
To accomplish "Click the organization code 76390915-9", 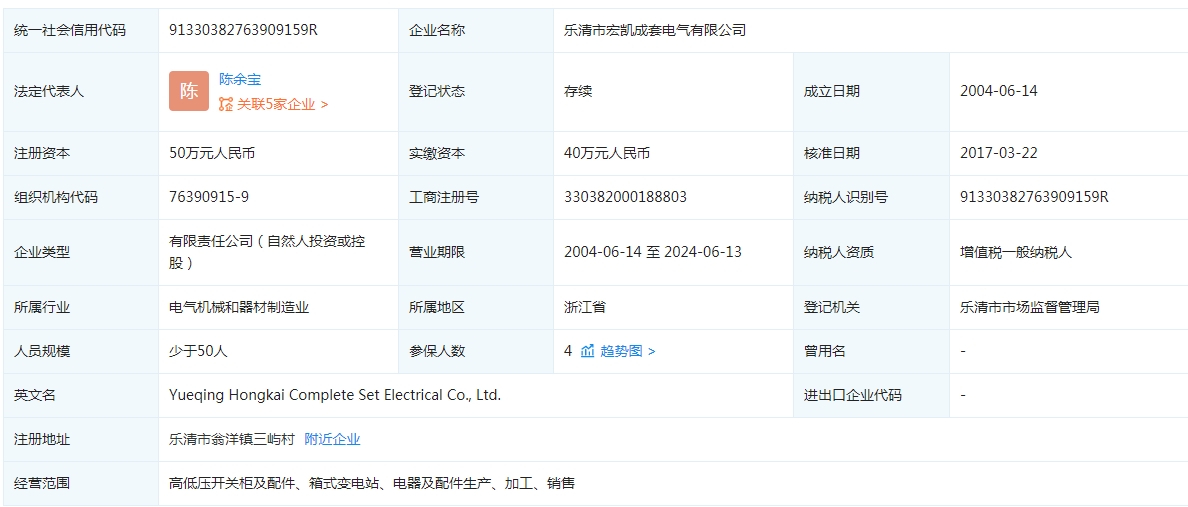I will coord(210,197).
